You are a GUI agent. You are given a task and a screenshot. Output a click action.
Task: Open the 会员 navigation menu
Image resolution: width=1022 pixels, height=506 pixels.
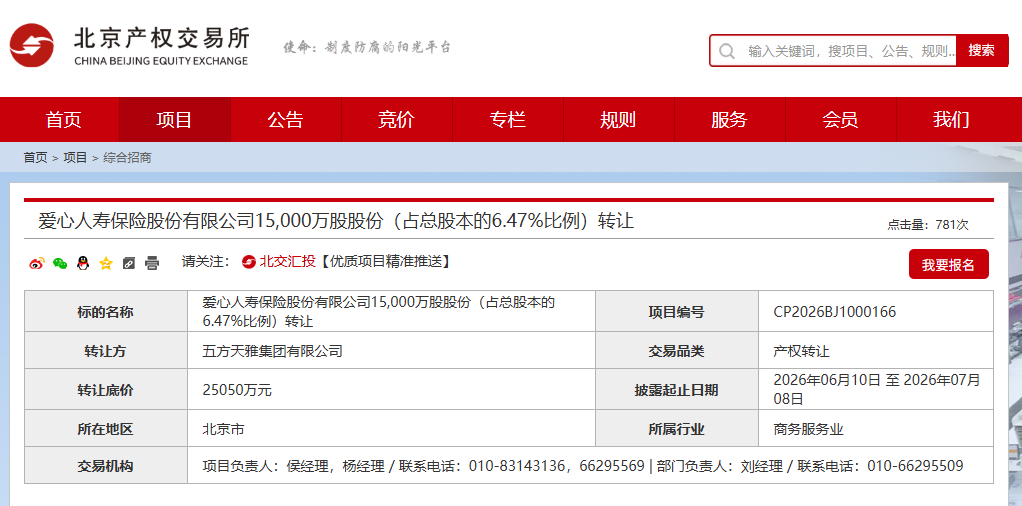point(841,119)
